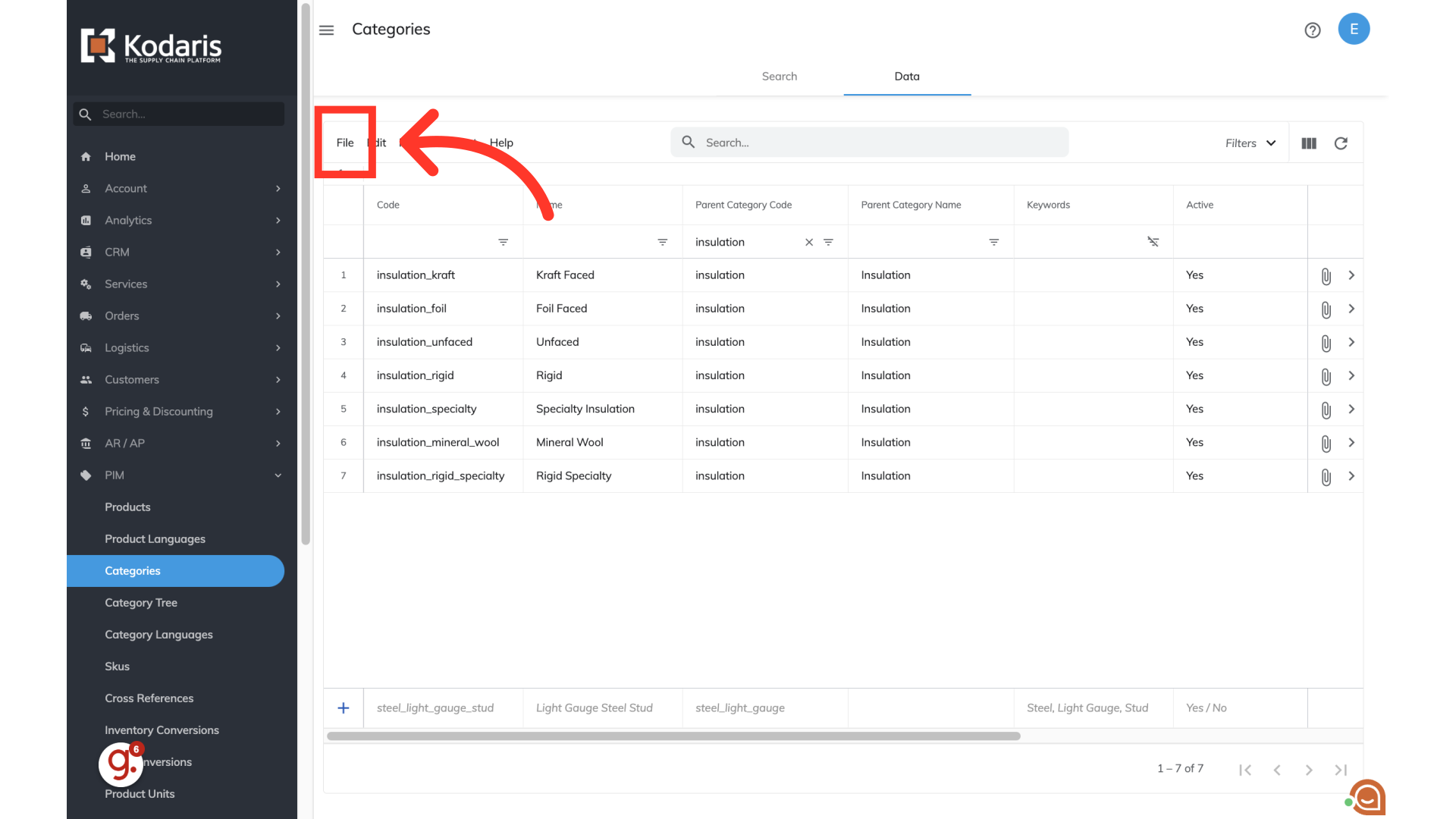Screen dimensions: 1456x819
Task: Click the refresh icon in toolbar
Action: [x=1341, y=143]
